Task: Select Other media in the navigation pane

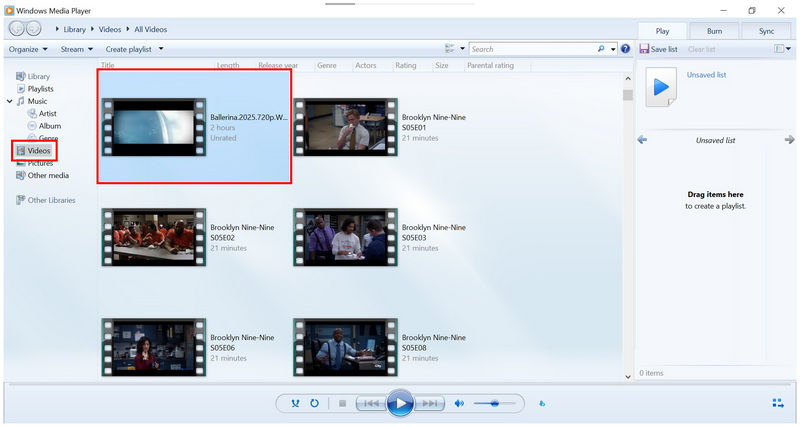Action: [x=42, y=175]
